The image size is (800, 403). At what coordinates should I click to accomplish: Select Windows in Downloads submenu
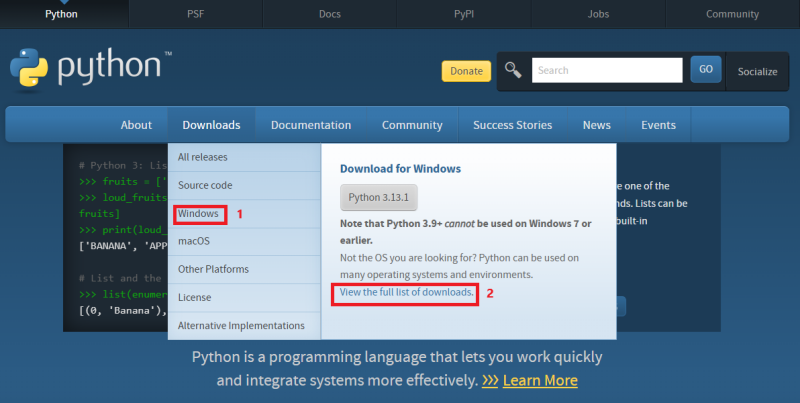click(x=244, y=214)
